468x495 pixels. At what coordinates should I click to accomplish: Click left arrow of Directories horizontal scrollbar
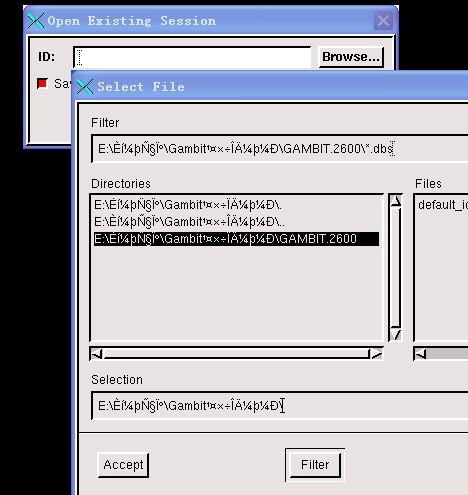[x=97, y=354]
